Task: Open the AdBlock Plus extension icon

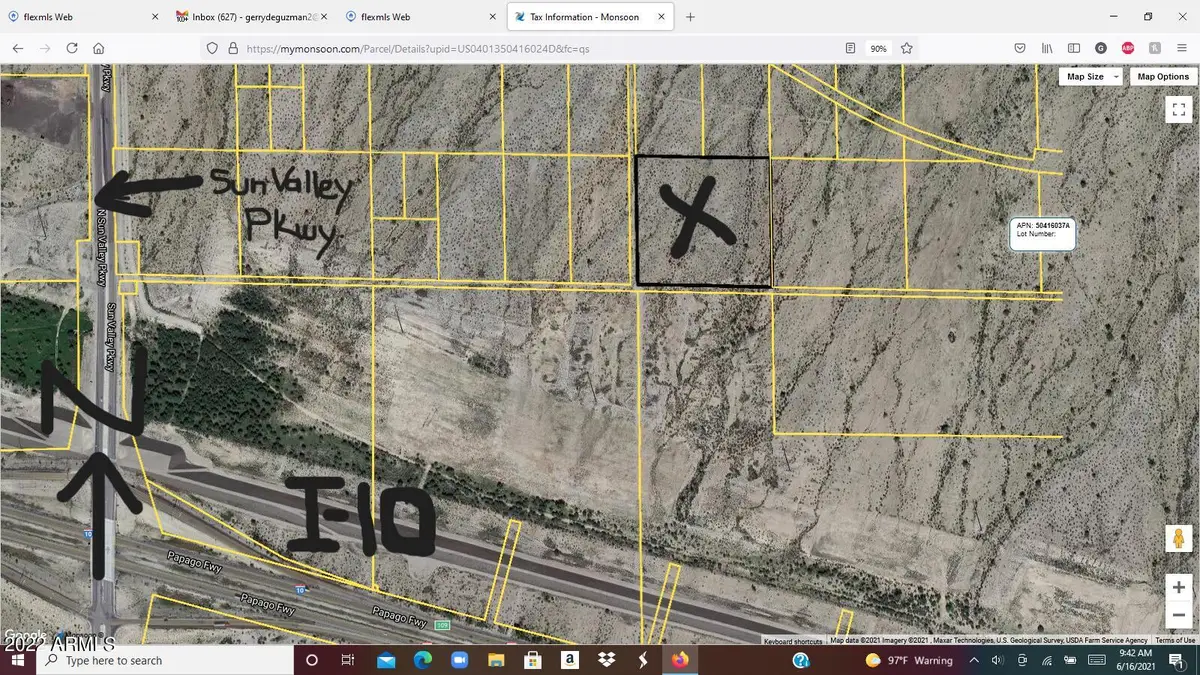Action: [x=1127, y=48]
